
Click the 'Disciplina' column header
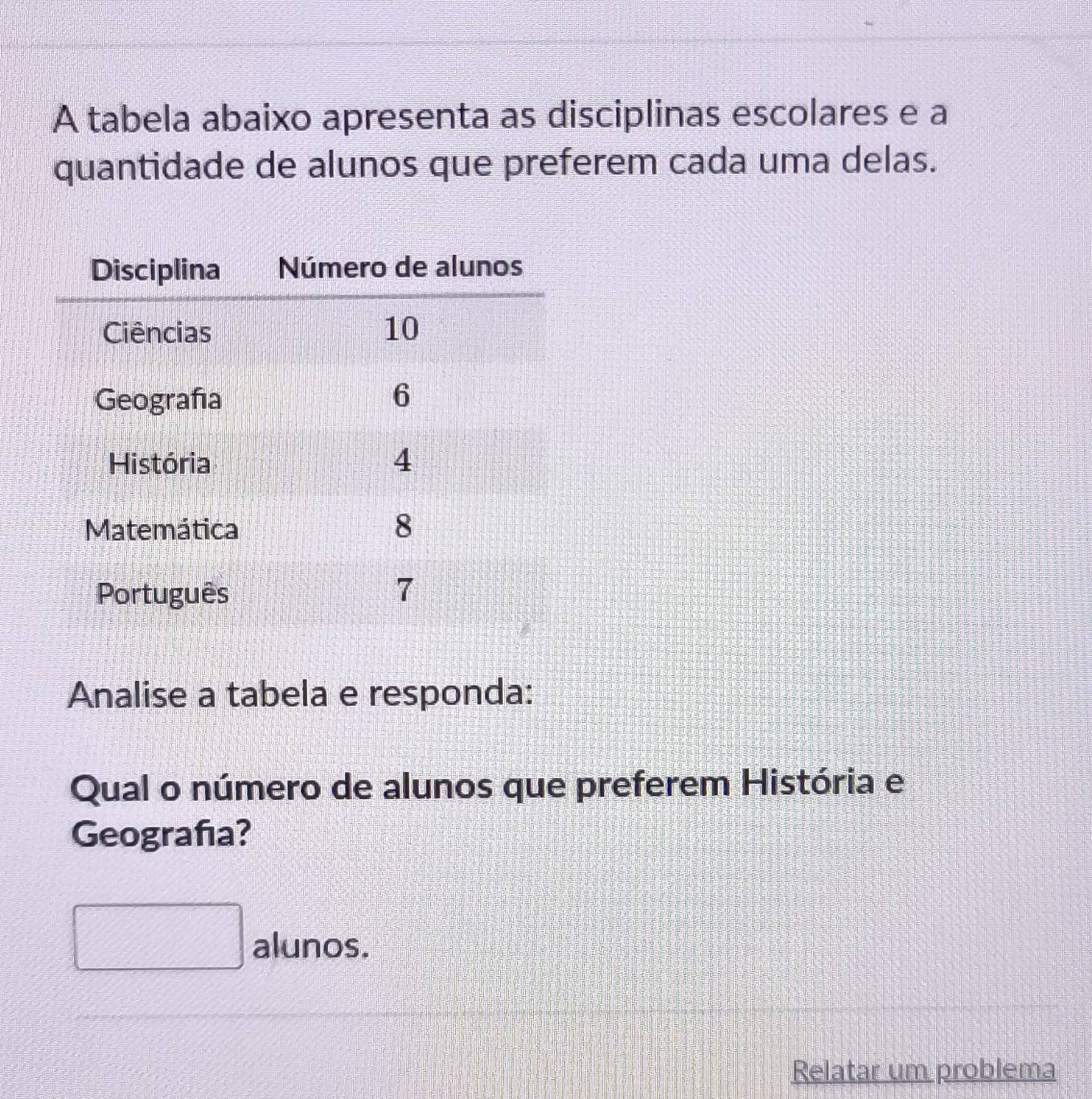tap(155, 269)
